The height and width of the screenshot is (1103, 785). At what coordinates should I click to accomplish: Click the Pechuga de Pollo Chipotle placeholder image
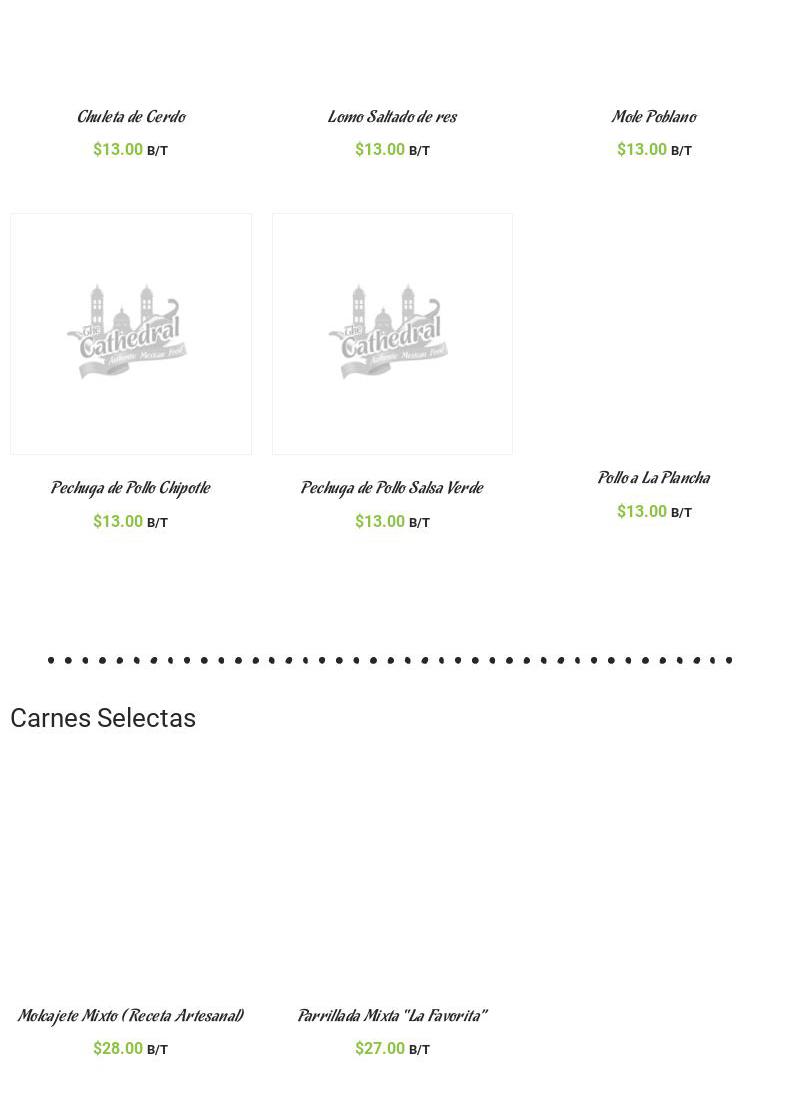[131, 333]
